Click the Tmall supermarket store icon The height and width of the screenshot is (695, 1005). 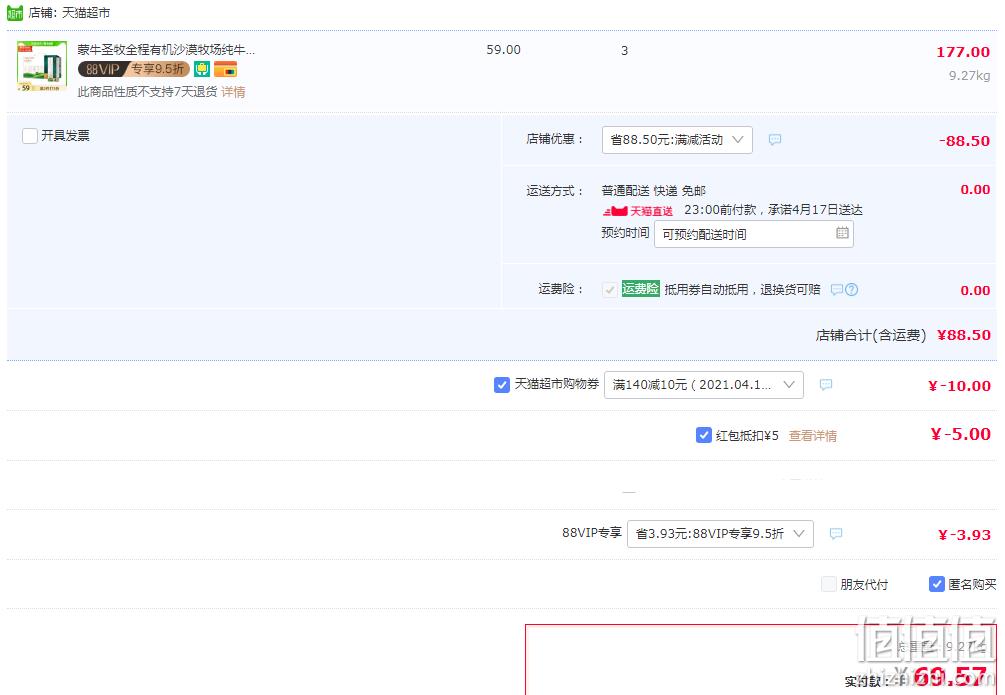click(x=15, y=12)
